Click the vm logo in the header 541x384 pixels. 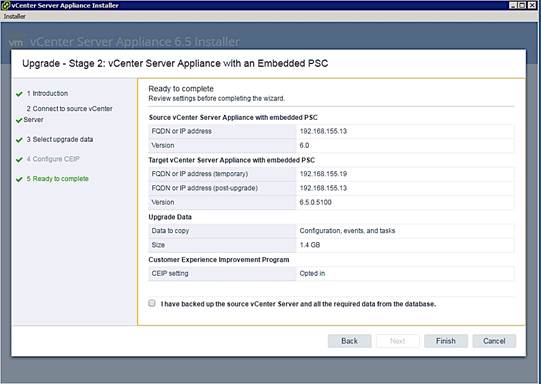[16, 42]
